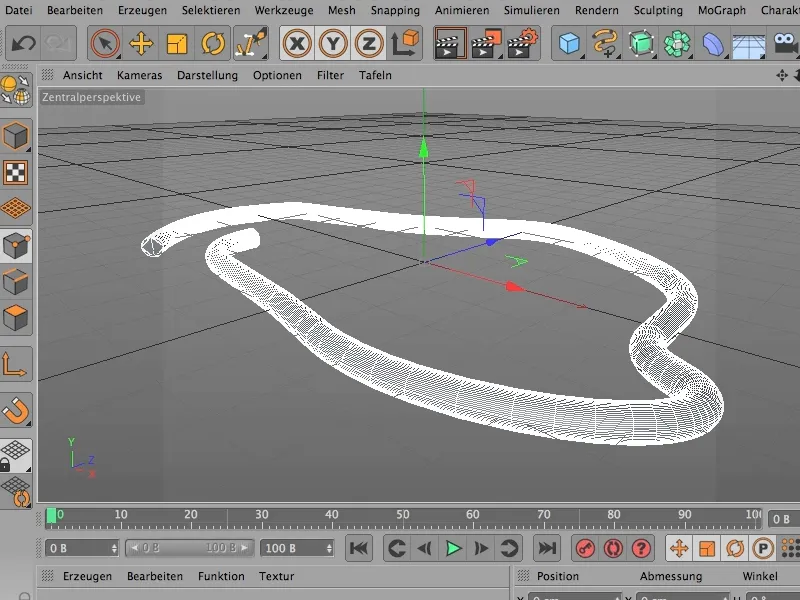Step one frame forward

click(481, 548)
